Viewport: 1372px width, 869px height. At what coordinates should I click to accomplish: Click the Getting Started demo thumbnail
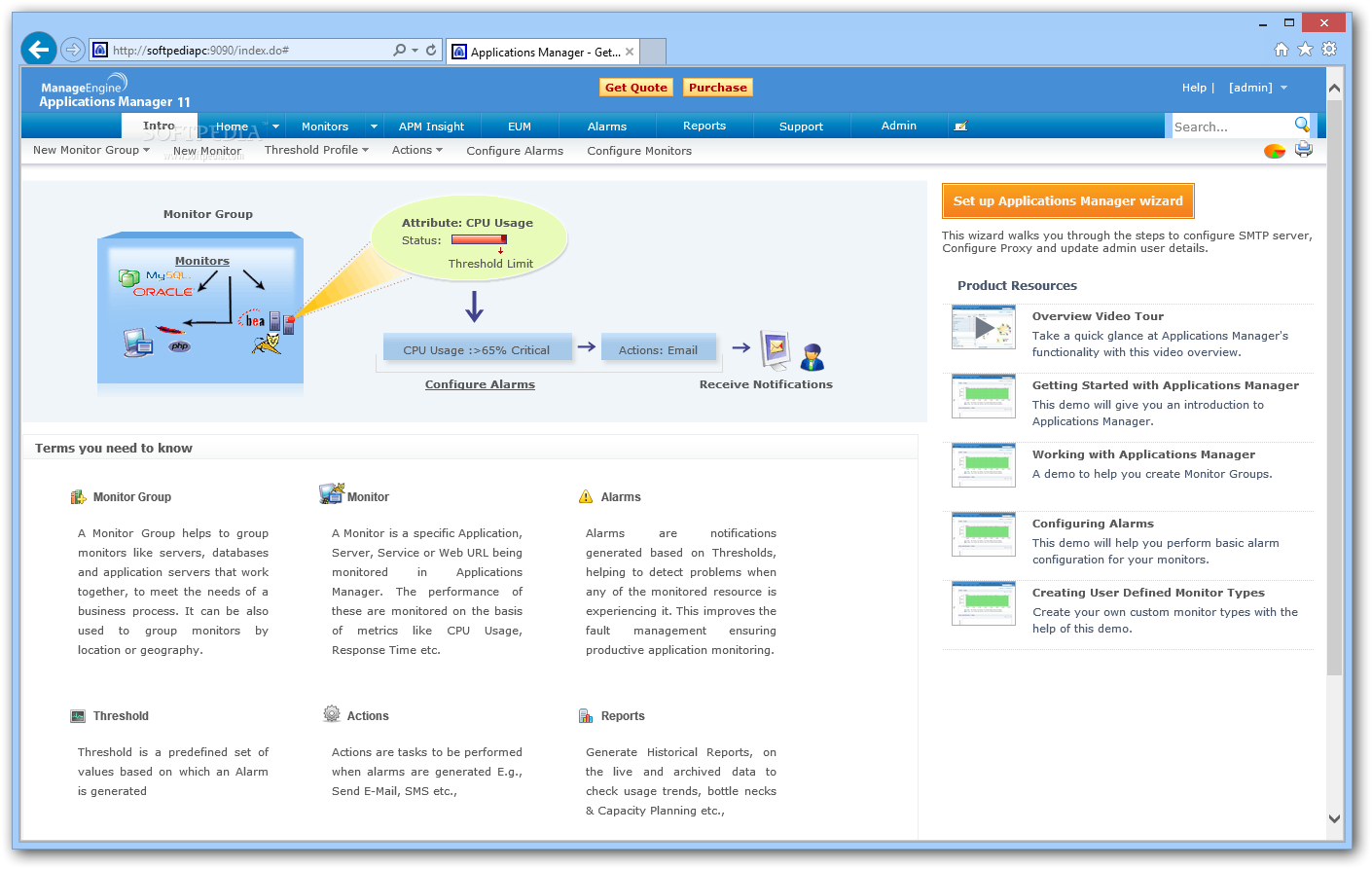984,396
